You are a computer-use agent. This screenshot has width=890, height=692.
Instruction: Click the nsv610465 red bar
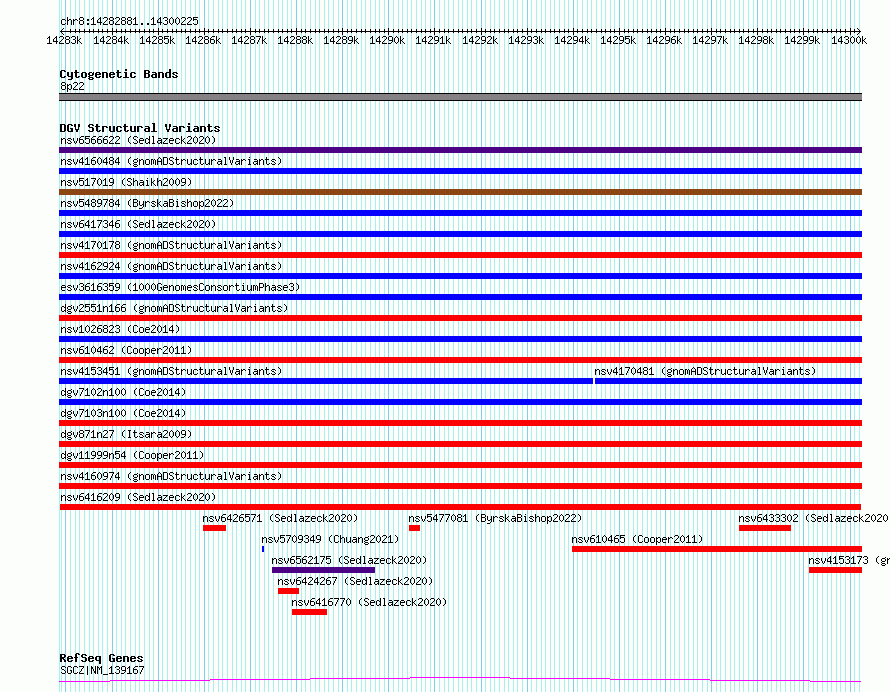coord(717,549)
